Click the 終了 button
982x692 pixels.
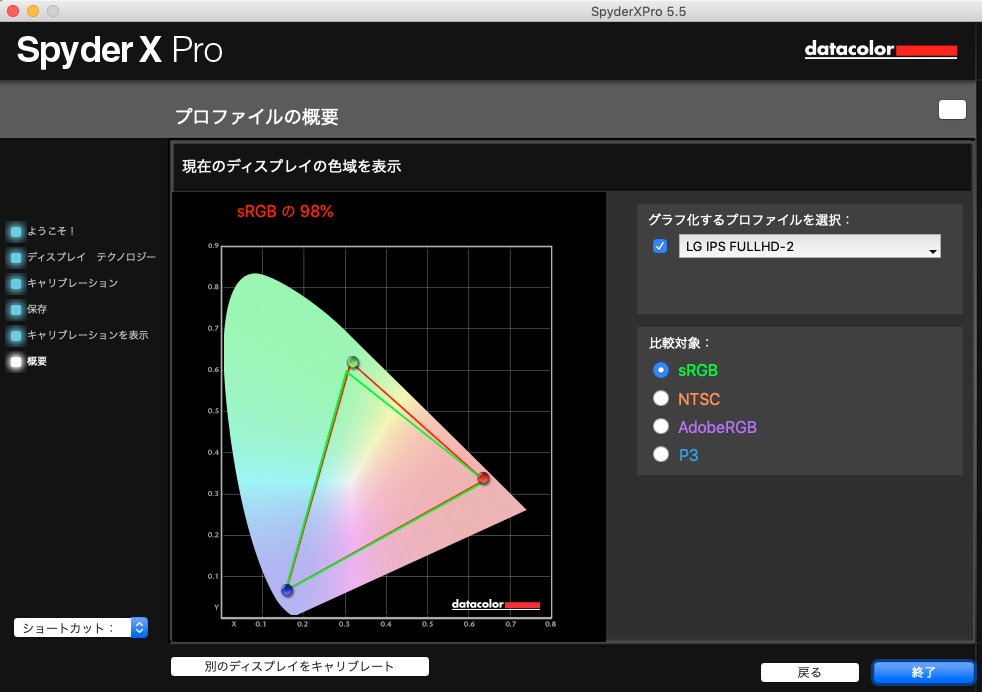[922, 672]
